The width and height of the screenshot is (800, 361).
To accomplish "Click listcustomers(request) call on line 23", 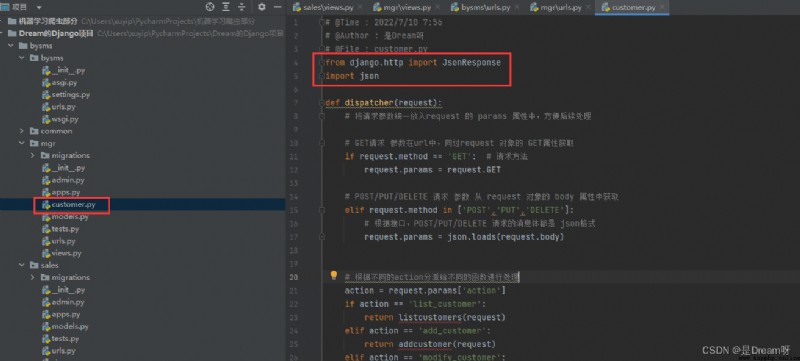I will tap(452, 318).
